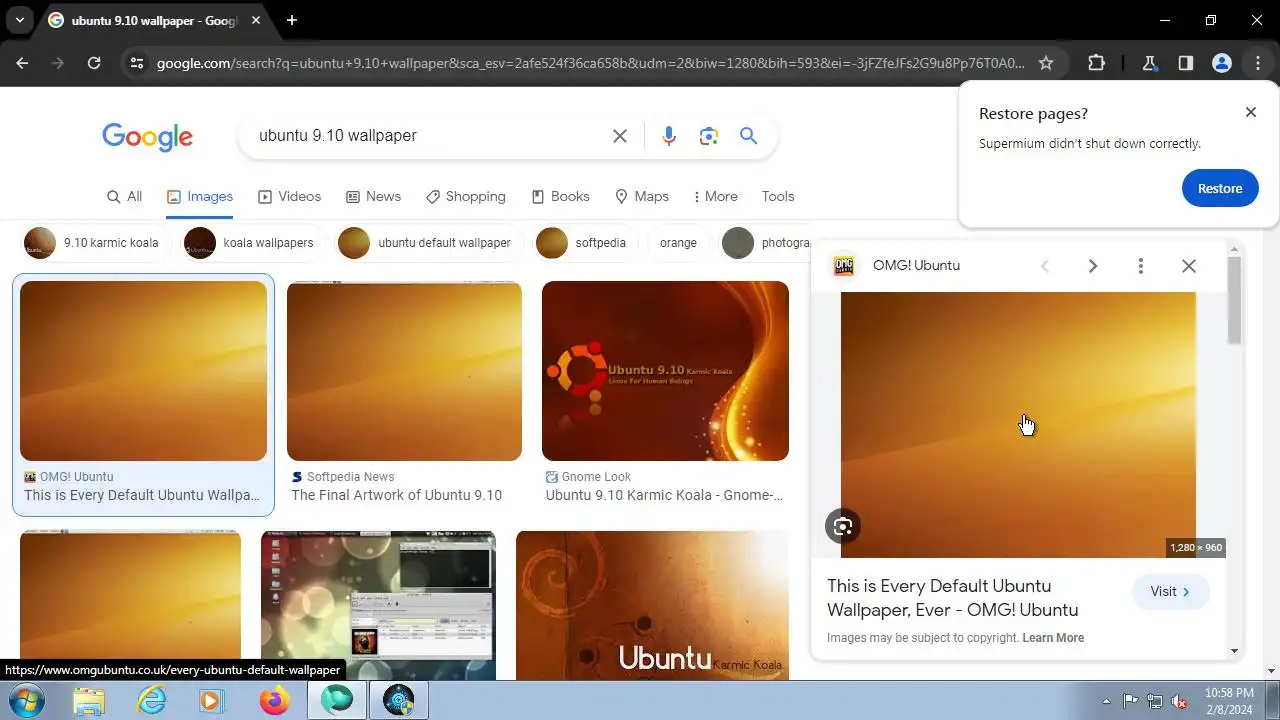
Task: Open the extensions puzzle icon
Action: (1096, 63)
